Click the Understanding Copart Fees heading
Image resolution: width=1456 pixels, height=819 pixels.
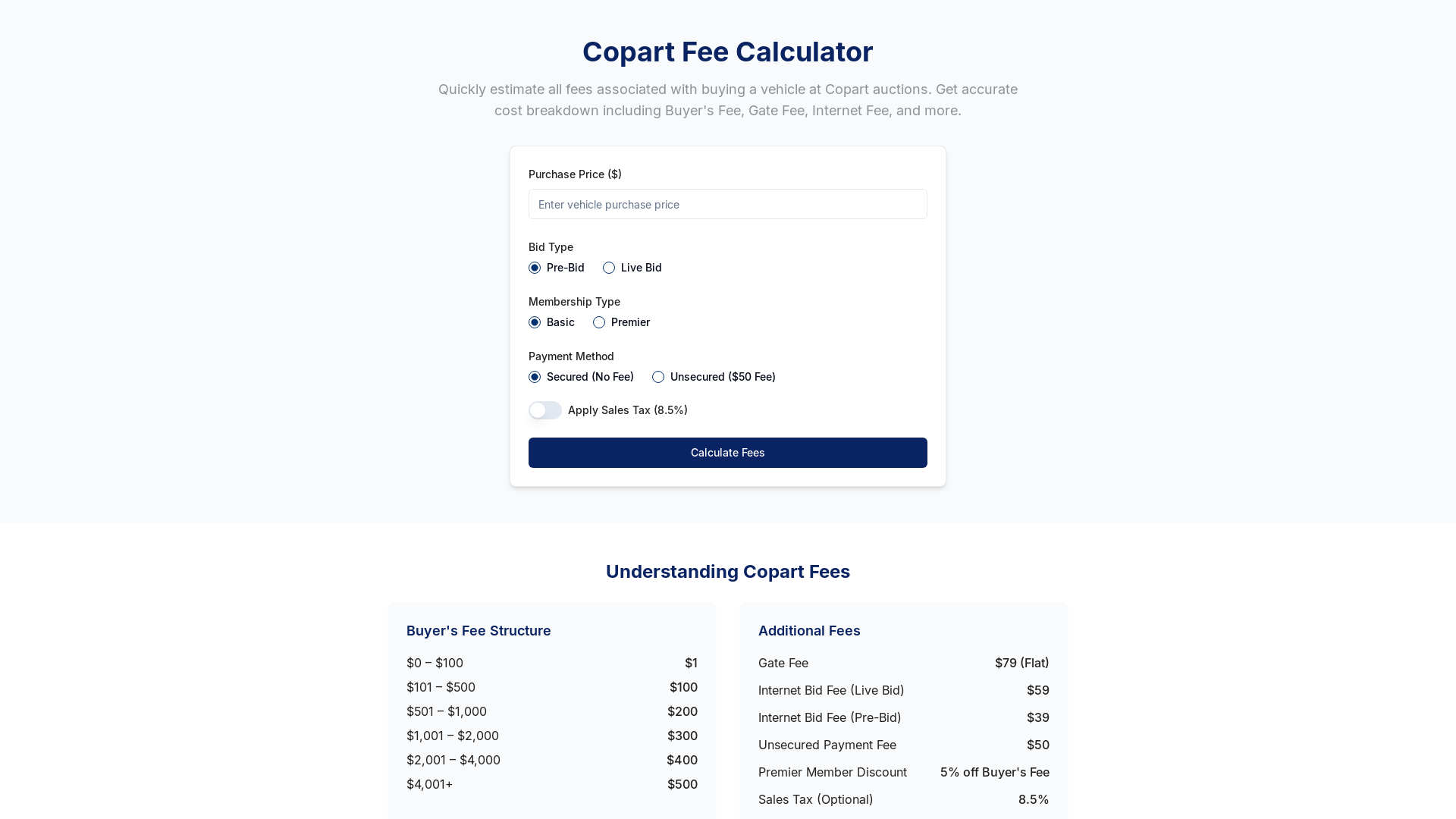727,572
